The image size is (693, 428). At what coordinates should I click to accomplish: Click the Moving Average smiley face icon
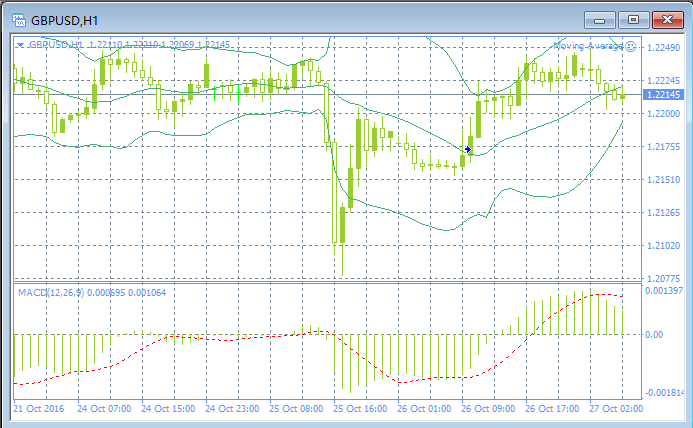pyautogui.click(x=631, y=46)
